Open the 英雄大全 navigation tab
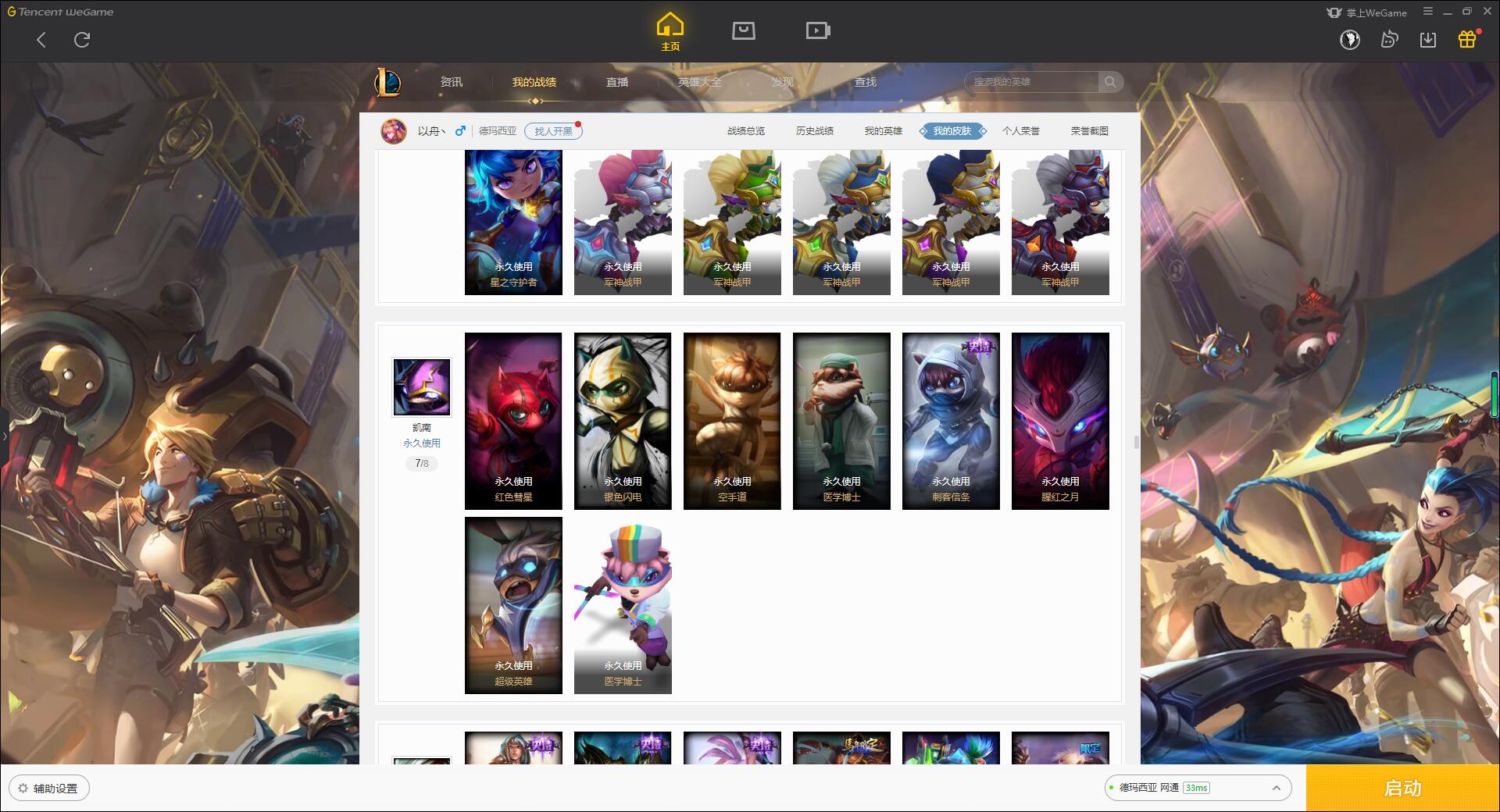1500x812 pixels. [700, 82]
